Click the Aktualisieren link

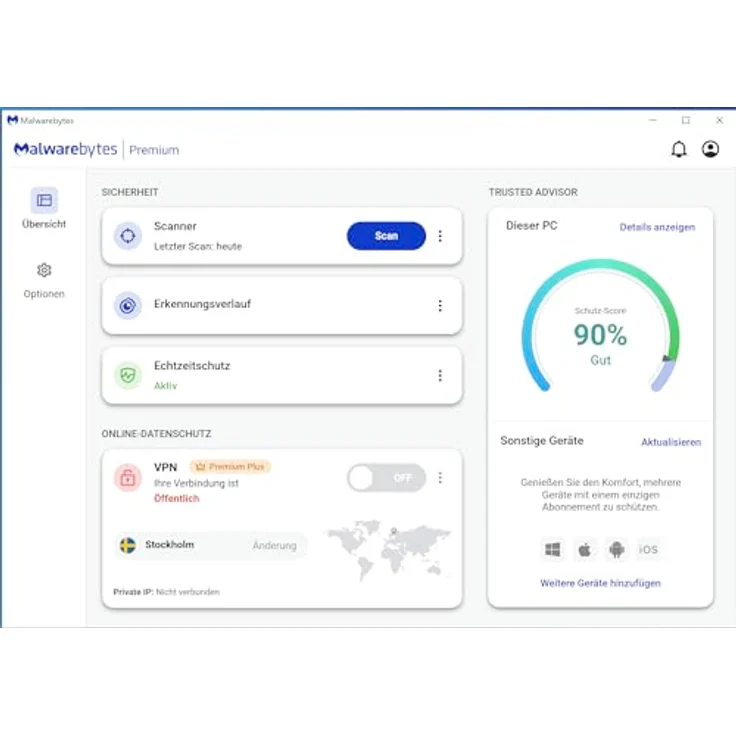(671, 442)
